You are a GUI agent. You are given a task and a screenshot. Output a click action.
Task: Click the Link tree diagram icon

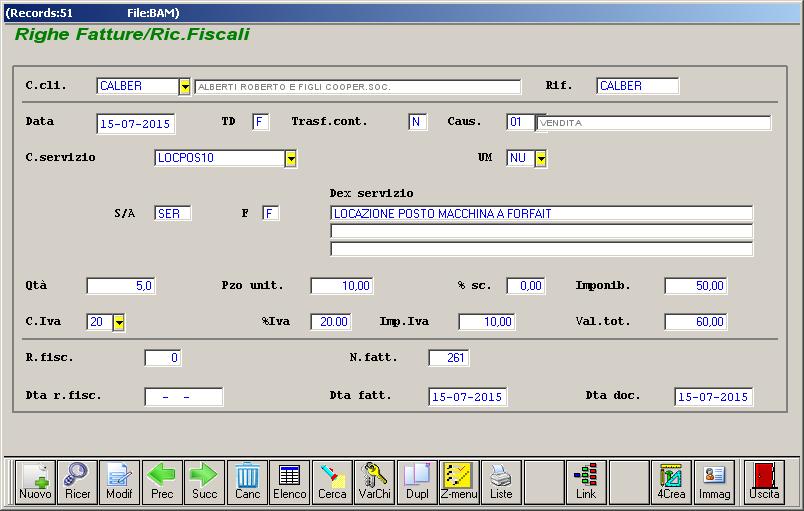point(586,482)
